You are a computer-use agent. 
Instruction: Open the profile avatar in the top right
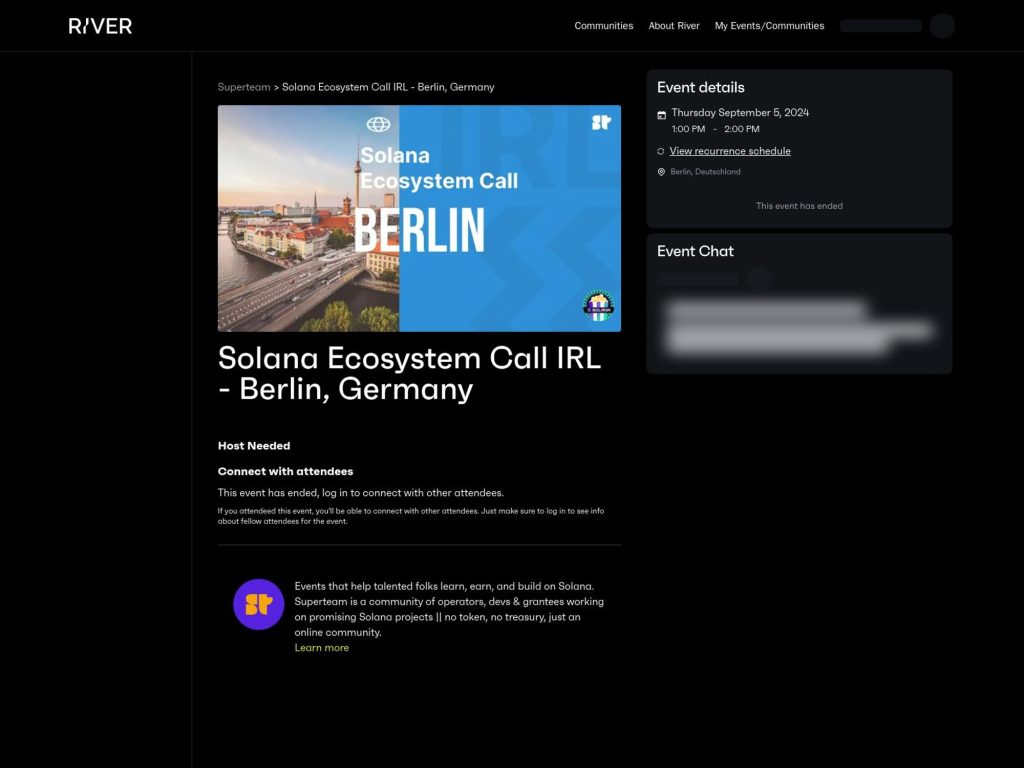click(942, 25)
